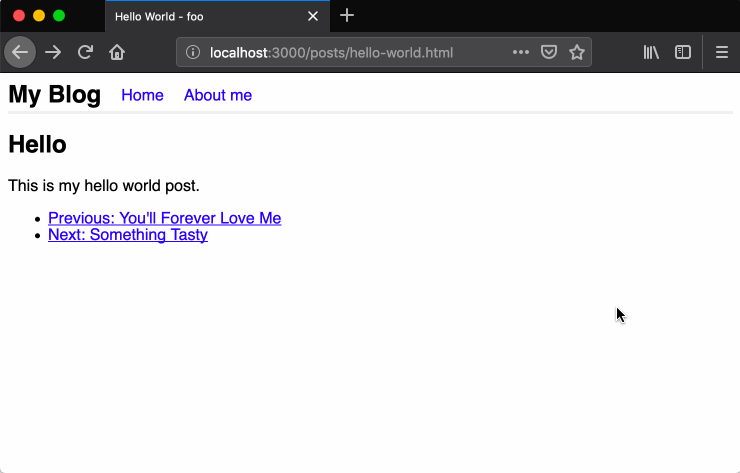Go to the browser home page icon
This screenshot has height=473, width=740.
point(117,52)
